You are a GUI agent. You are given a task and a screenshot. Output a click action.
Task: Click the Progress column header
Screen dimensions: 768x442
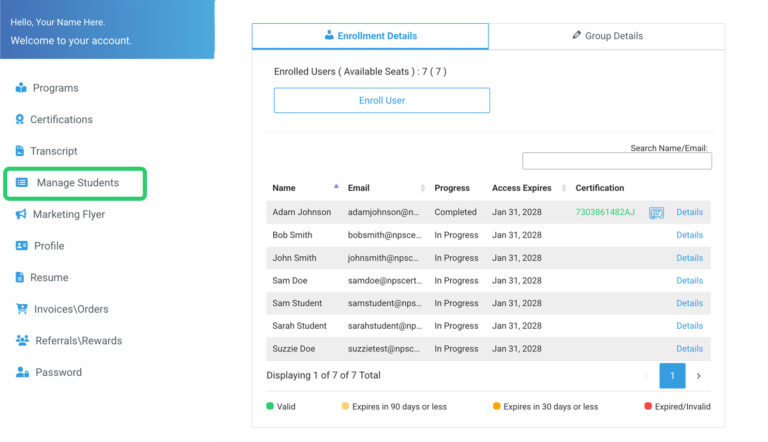click(452, 188)
